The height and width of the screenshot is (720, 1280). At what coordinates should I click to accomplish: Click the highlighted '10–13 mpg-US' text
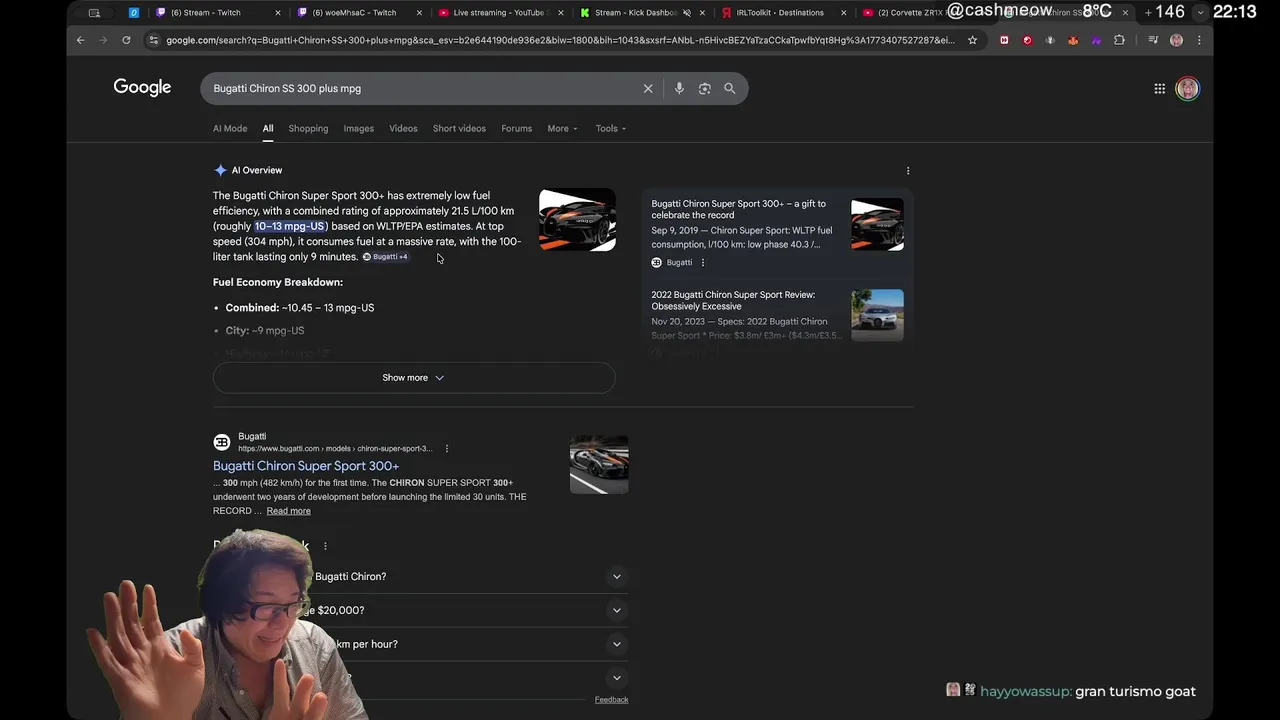click(x=291, y=226)
